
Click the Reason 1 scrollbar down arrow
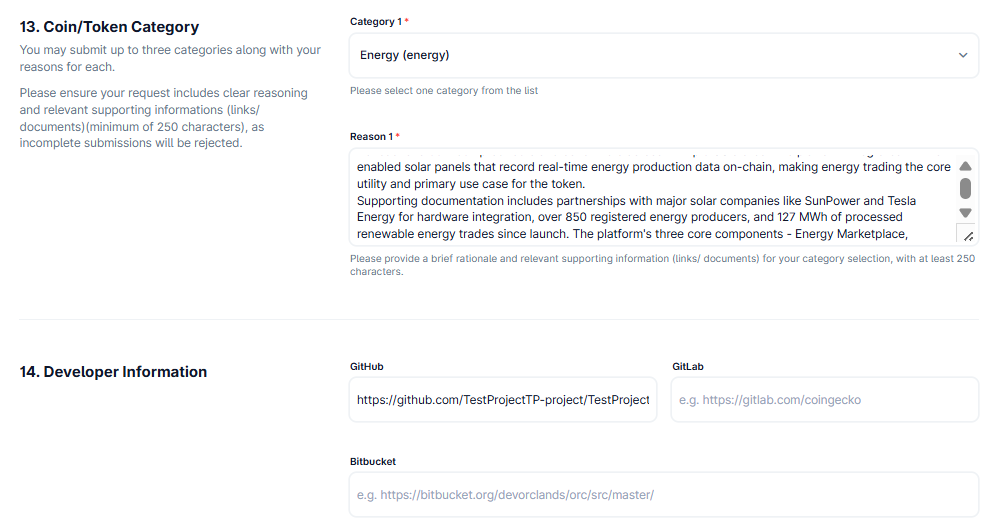(965, 213)
